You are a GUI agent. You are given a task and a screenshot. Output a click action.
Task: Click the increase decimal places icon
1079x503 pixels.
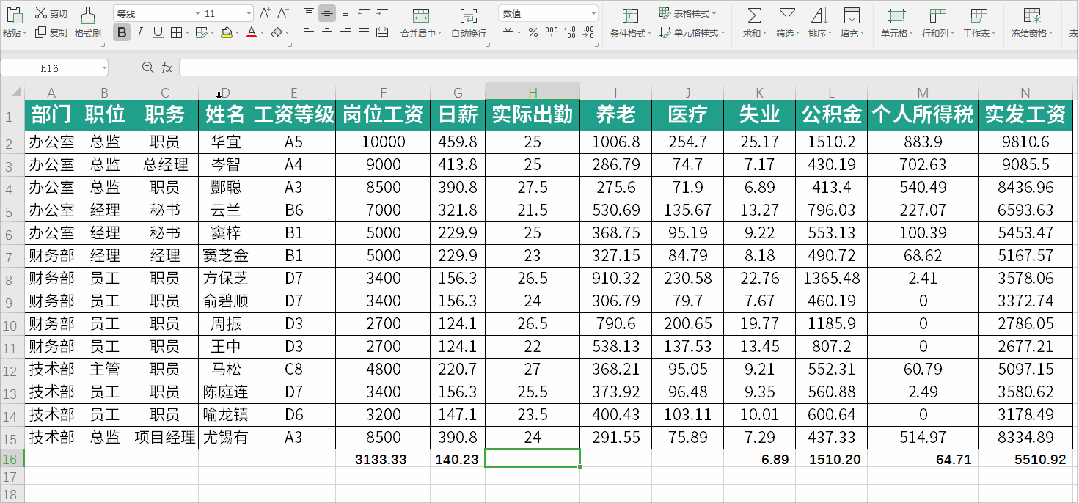click(x=570, y=32)
